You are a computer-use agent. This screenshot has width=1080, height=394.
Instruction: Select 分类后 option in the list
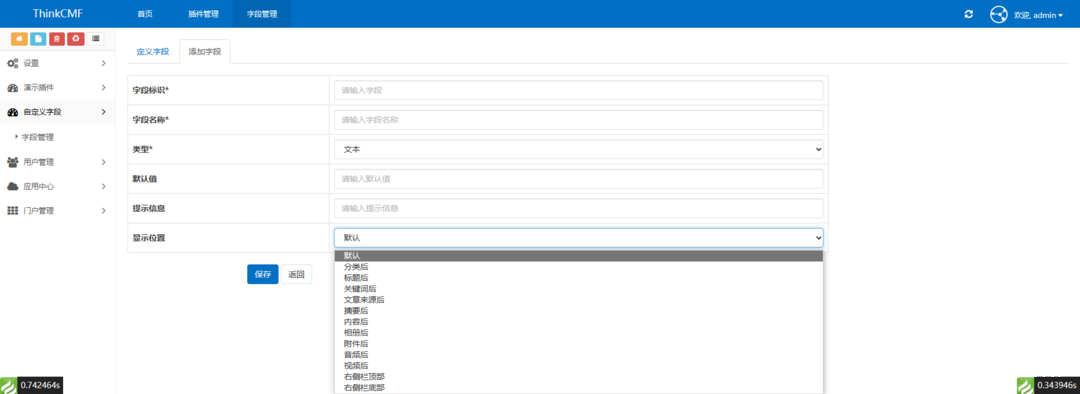[579, 267]
